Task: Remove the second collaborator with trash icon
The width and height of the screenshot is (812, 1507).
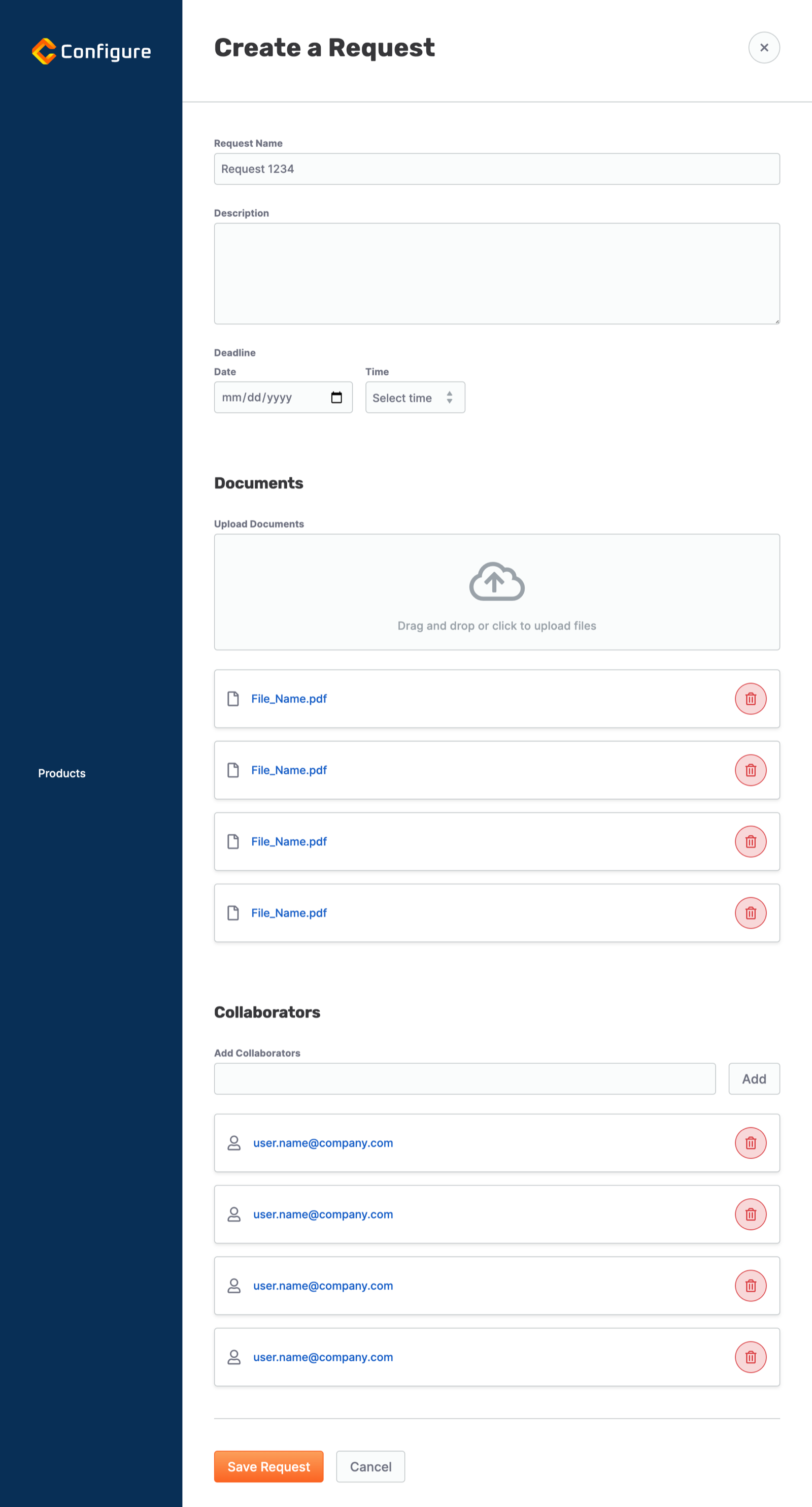Action: [750, 1214]
